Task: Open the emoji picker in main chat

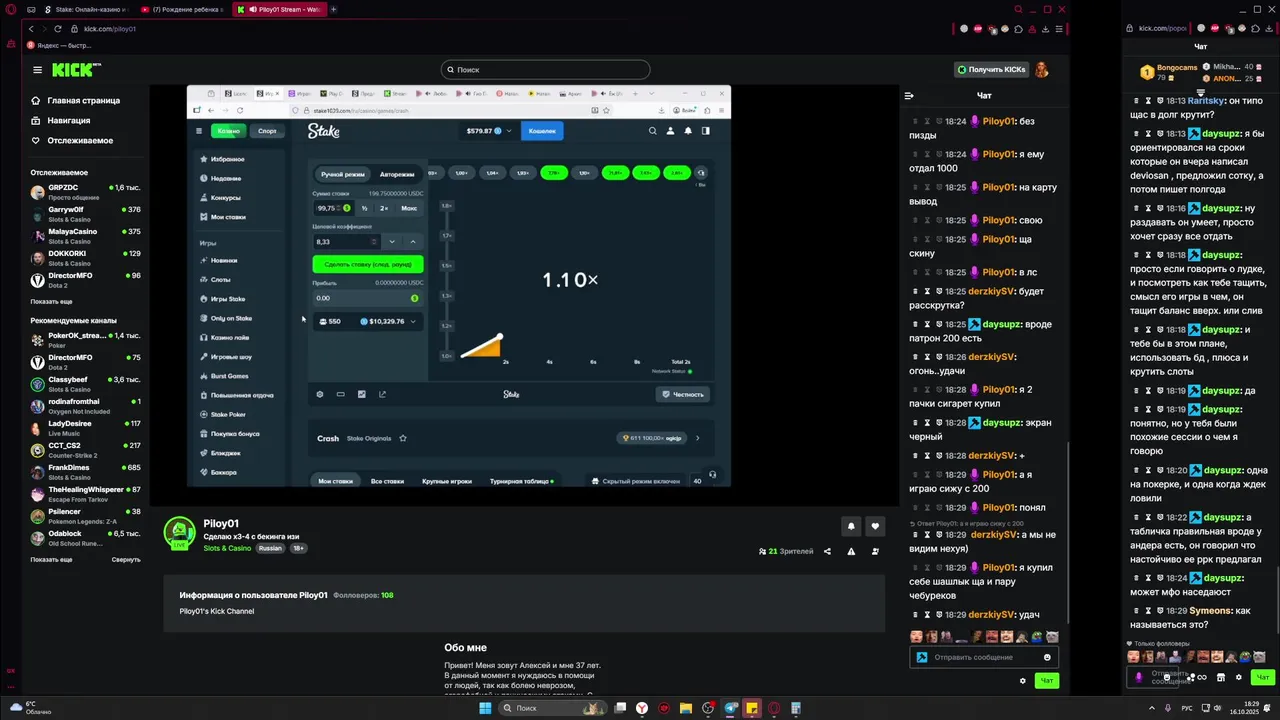Action: pyautogui.click(x=1047, y=657)
